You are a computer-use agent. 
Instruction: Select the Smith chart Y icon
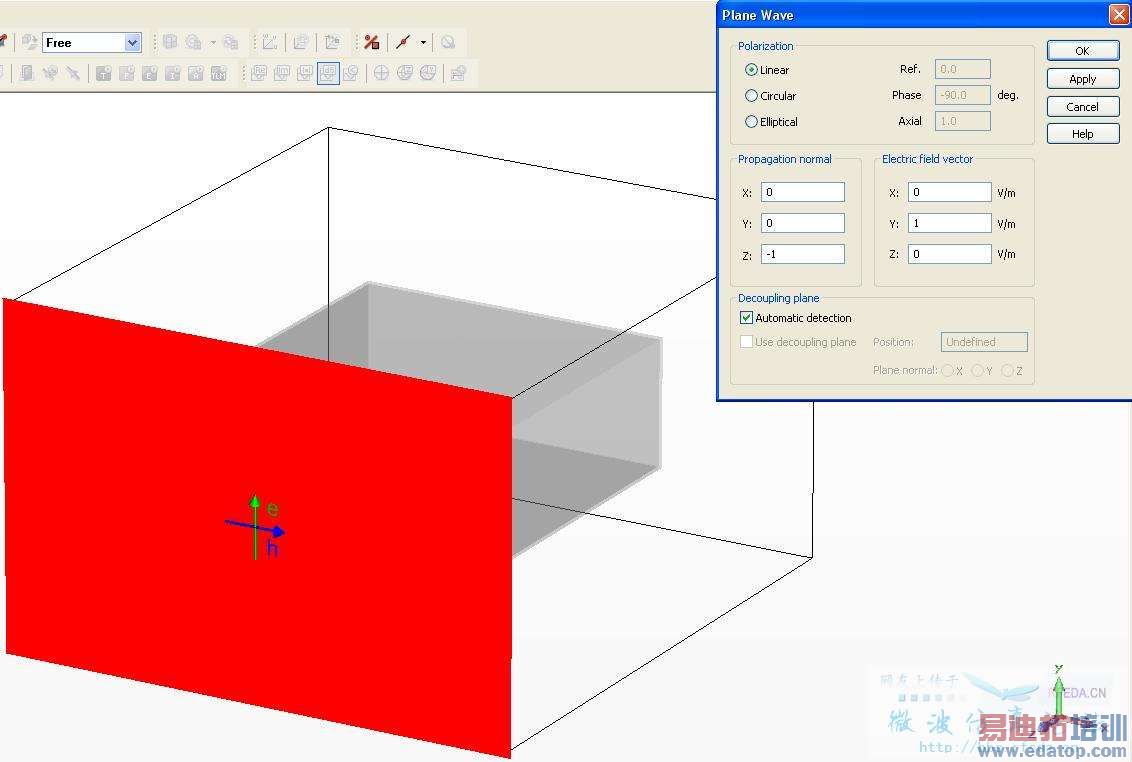(428, 73)
